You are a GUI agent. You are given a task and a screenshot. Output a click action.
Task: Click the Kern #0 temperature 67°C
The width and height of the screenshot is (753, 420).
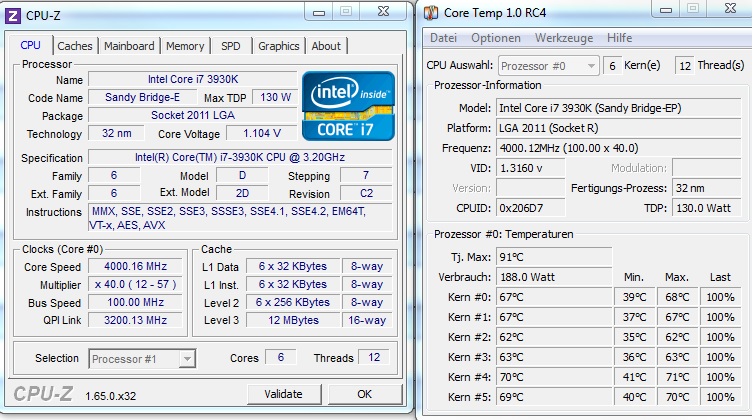pyautogui.click(x=554, y=298)
